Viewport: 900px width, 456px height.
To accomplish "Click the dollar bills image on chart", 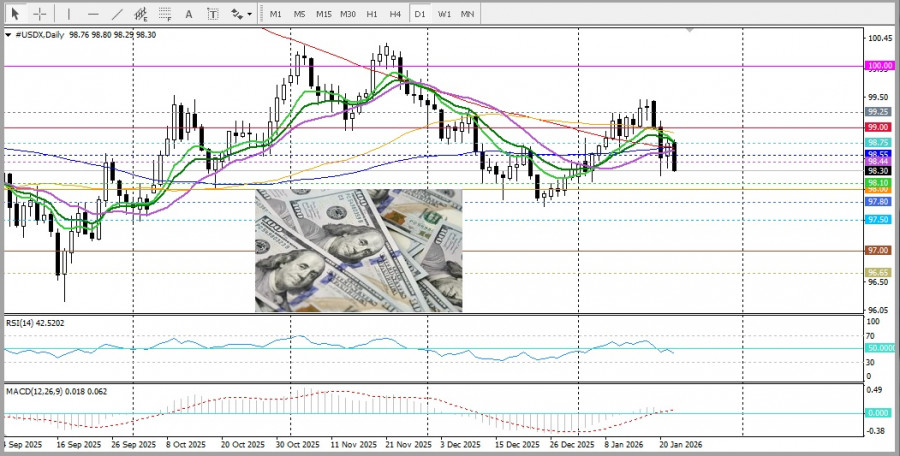I will [x=358, y=250].
